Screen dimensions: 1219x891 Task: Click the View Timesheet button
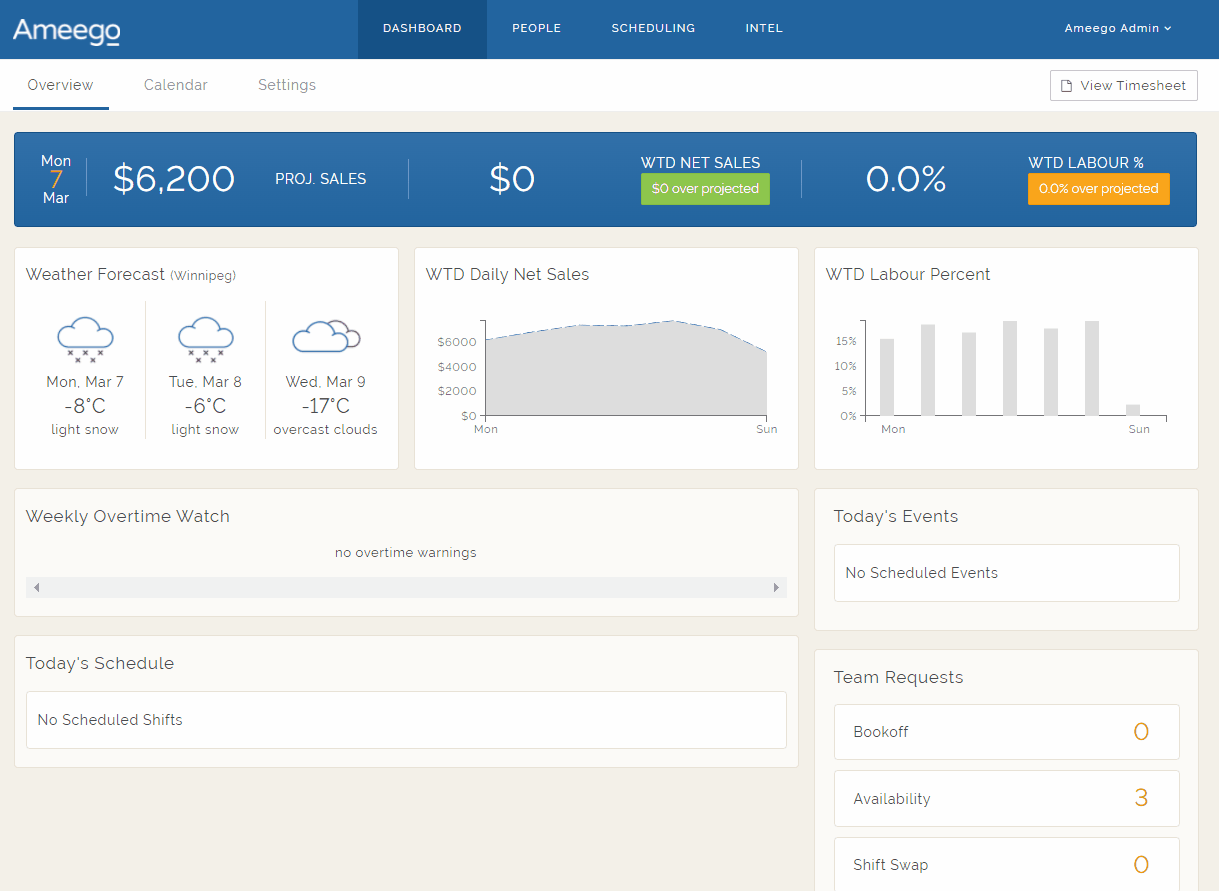click(1123, 85)
